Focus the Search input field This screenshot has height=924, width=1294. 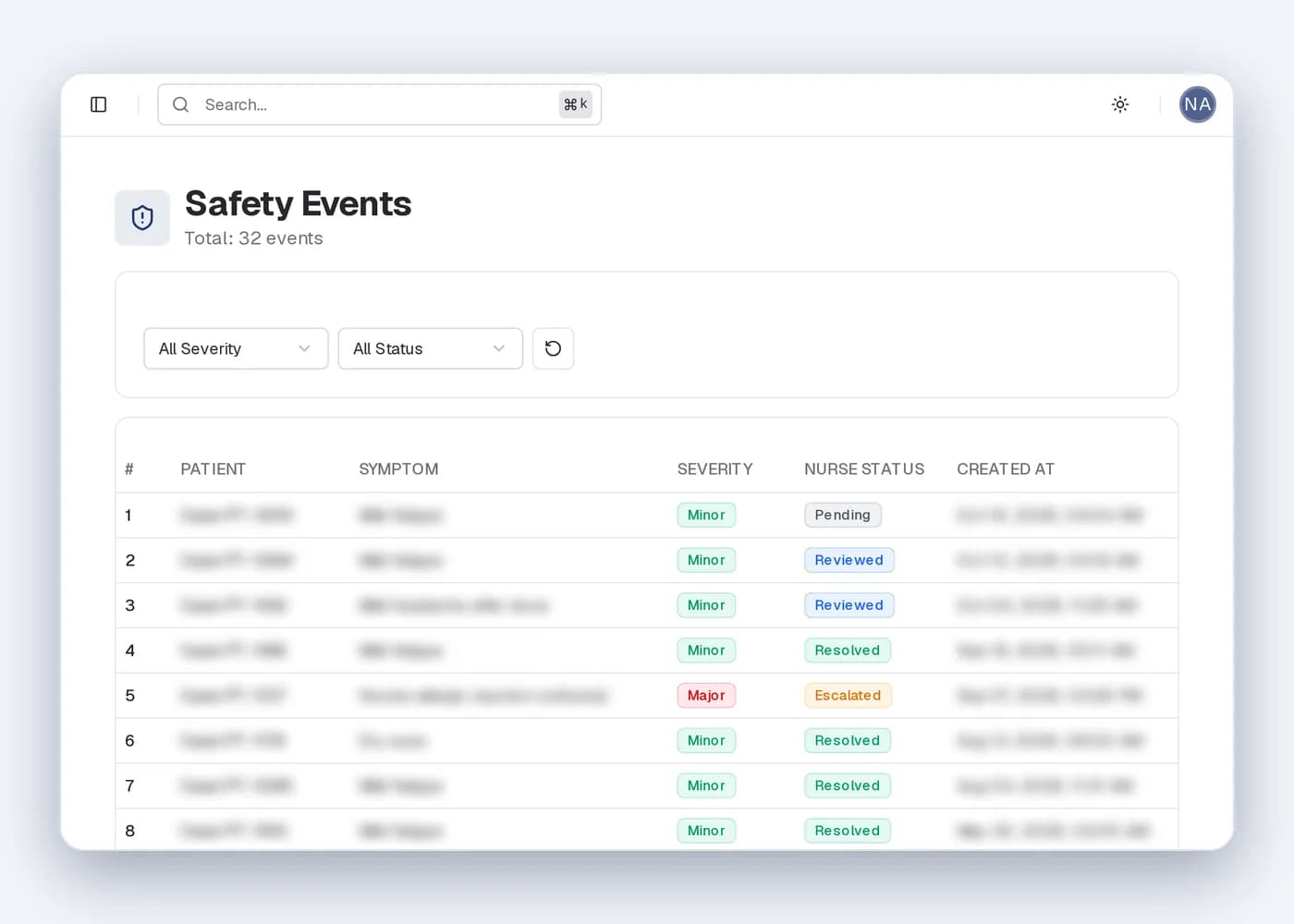[379, 104]
